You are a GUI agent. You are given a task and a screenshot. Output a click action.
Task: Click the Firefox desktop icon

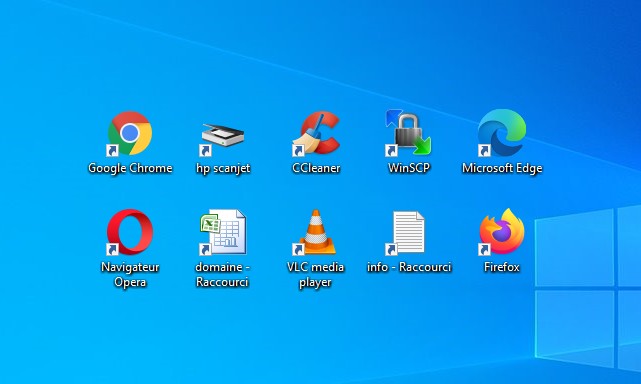point(501,231)
